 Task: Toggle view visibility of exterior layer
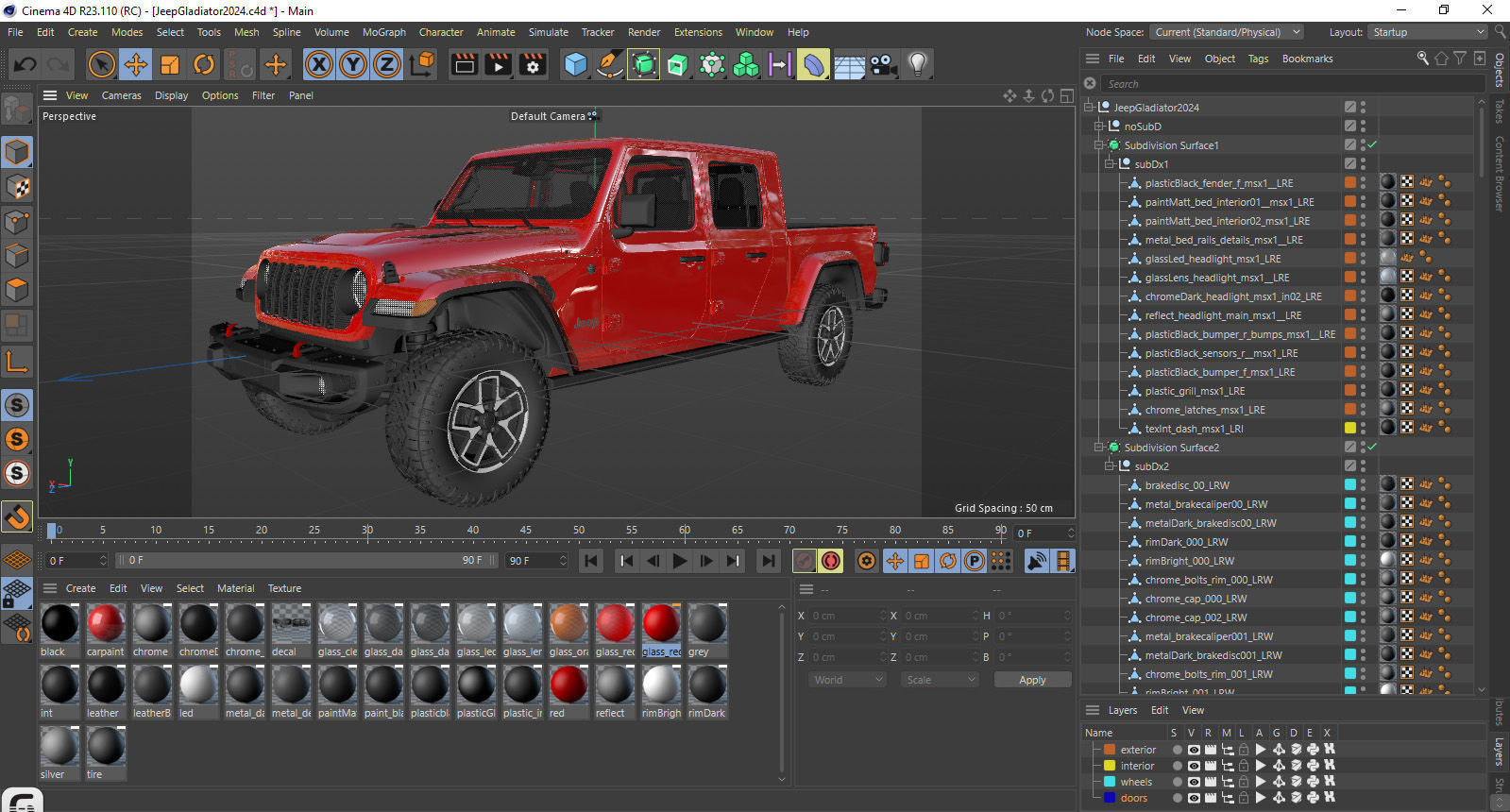[1194, 750]
